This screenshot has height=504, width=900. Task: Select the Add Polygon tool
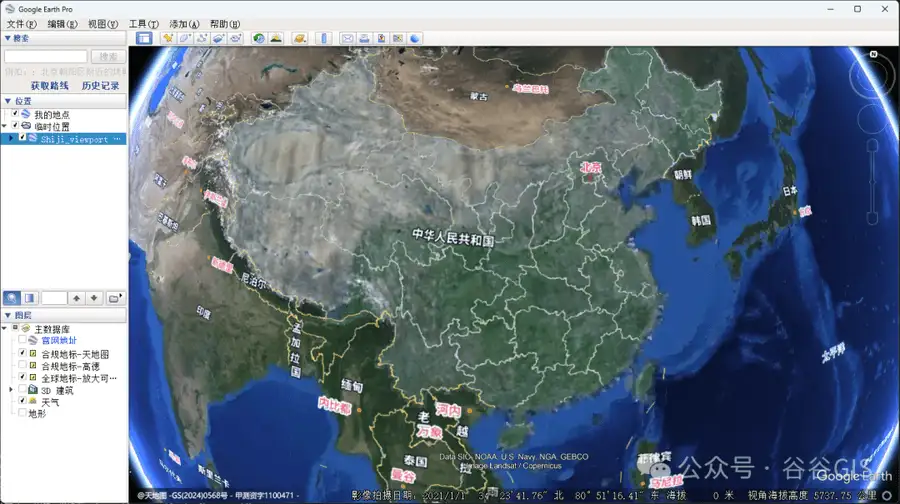pos(185,38)
